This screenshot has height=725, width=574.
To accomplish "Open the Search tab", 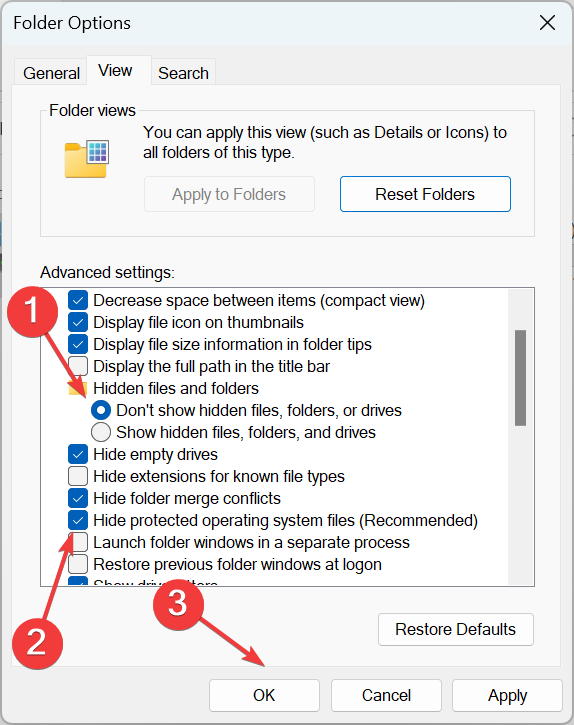I will pyautogui.click(x=183, y=73).
